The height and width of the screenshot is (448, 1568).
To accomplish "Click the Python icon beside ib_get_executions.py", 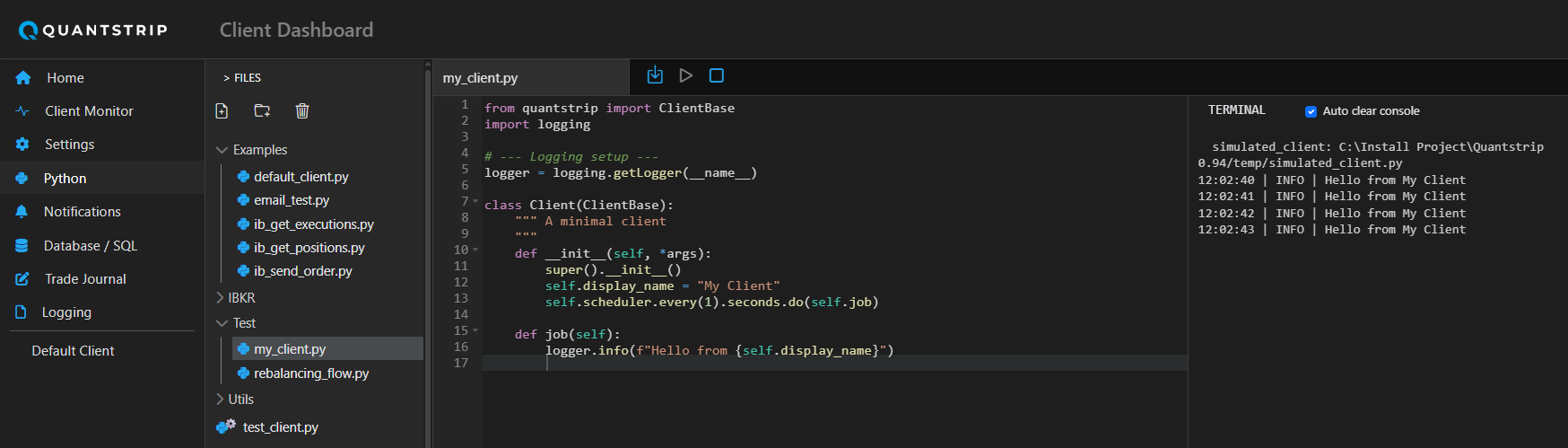I will point(243,224).
